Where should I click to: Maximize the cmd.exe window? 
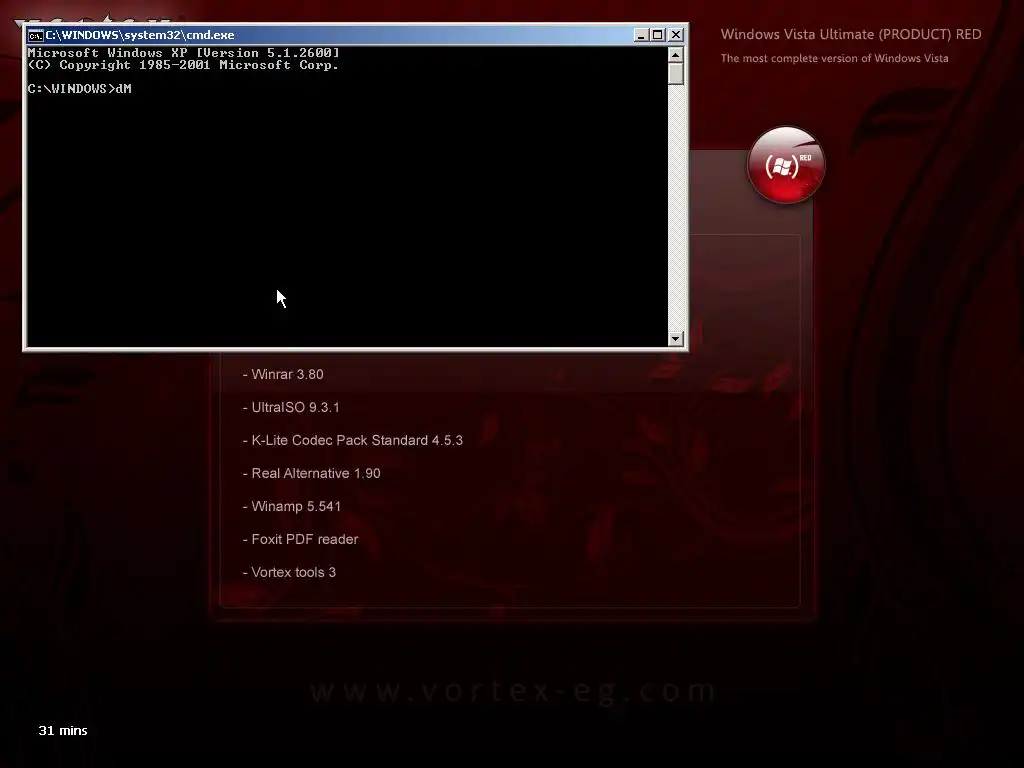658,35
